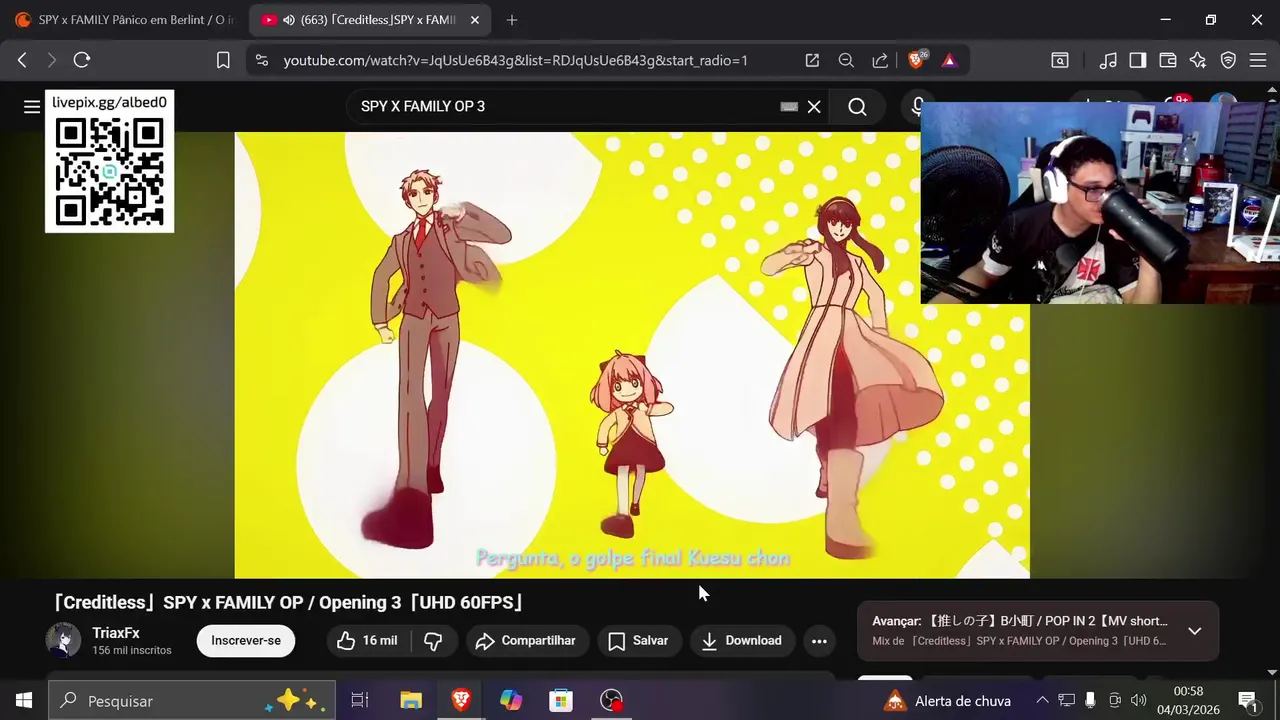Close the Creditless SPY x FAMILY tab
1280x720 pixels.
(475, 20)
